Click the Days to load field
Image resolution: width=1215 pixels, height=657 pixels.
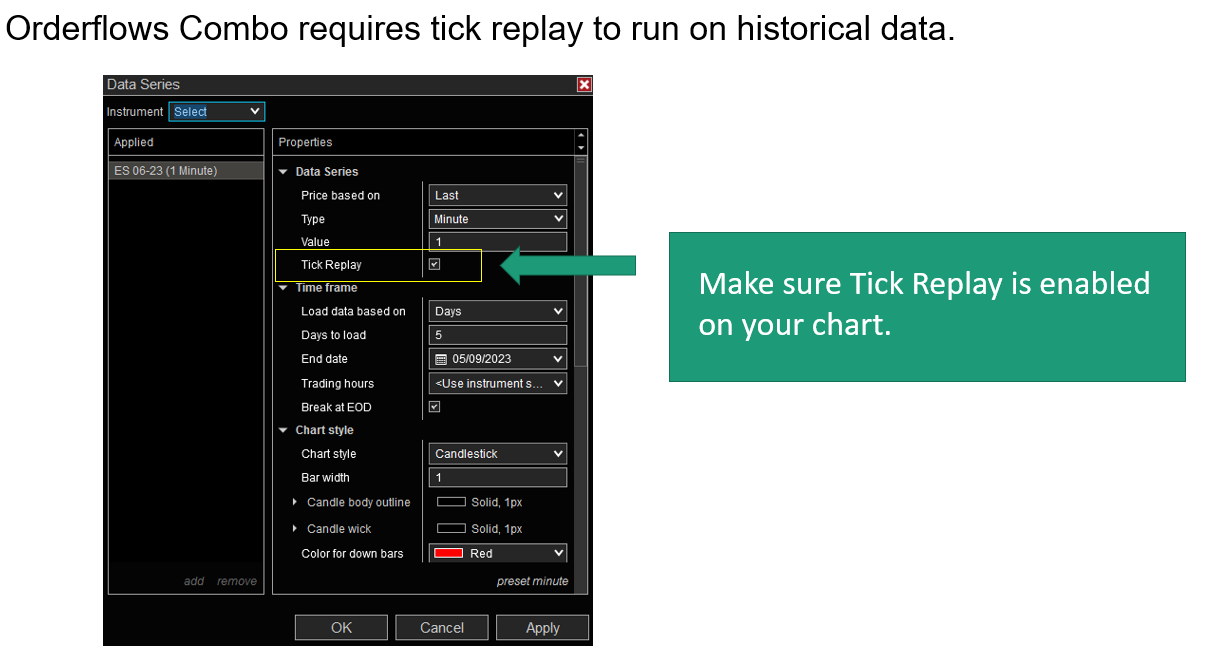[x=498, y=335]
